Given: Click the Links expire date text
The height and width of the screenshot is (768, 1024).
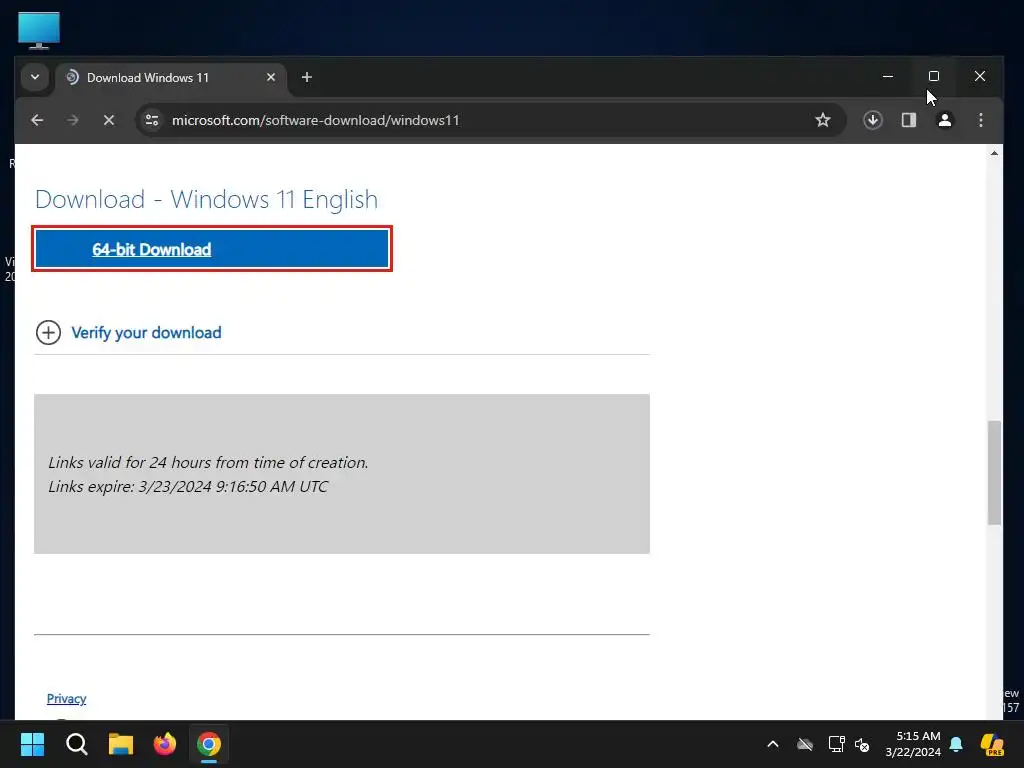Looking at the screenshot, I should tap(188, 487).
